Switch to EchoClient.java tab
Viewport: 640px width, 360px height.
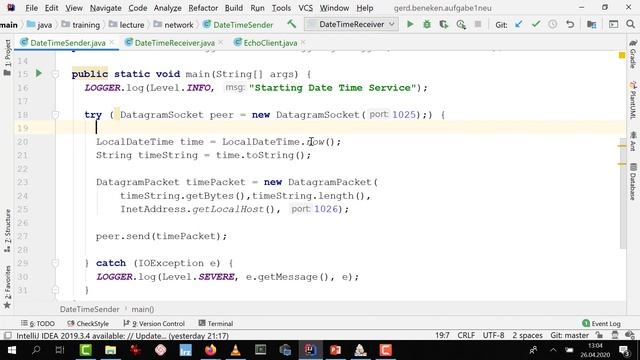coord(270,42)
